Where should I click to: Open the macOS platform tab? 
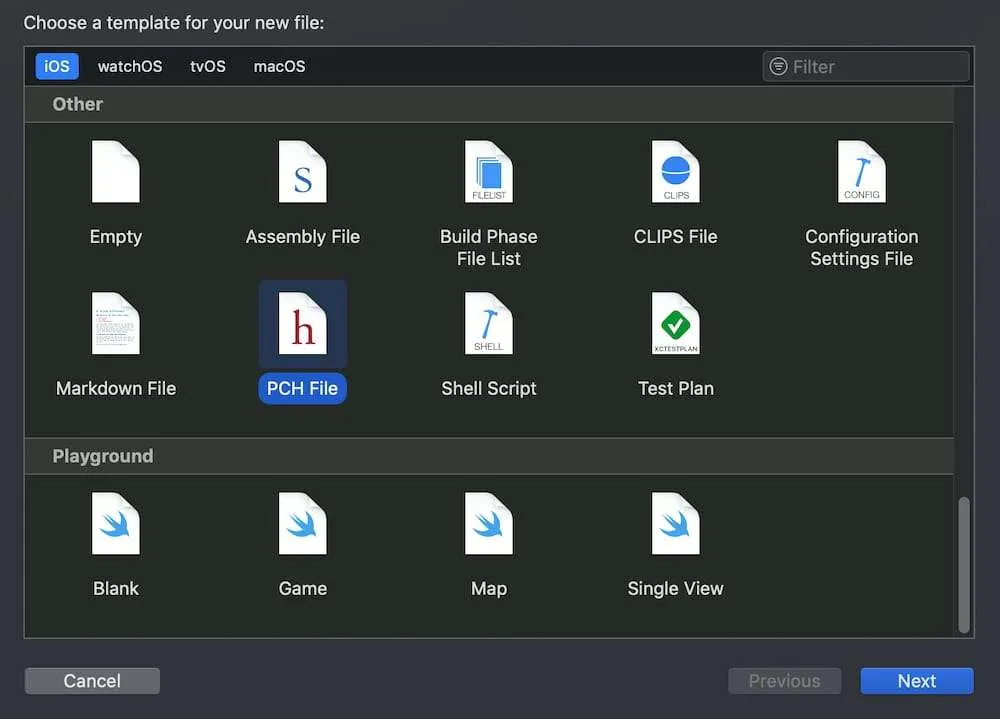point(279,66)
